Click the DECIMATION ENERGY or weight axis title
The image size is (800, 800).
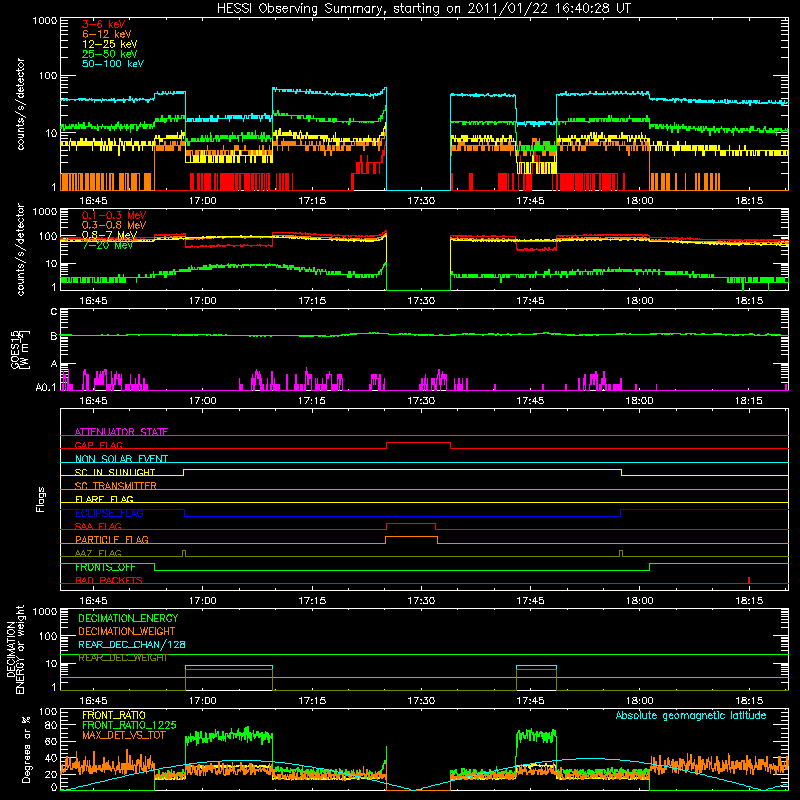[15, 649]
